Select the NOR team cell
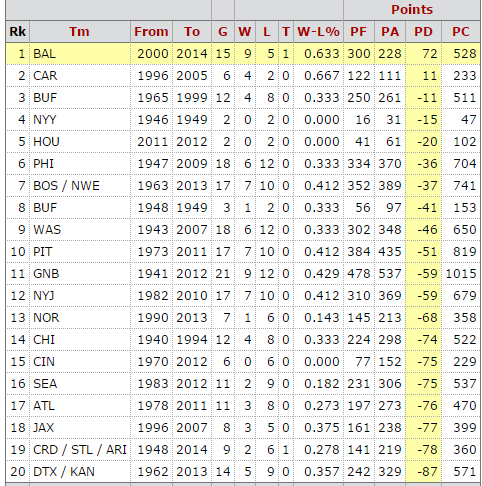The image size is (482, 486). 80,318
